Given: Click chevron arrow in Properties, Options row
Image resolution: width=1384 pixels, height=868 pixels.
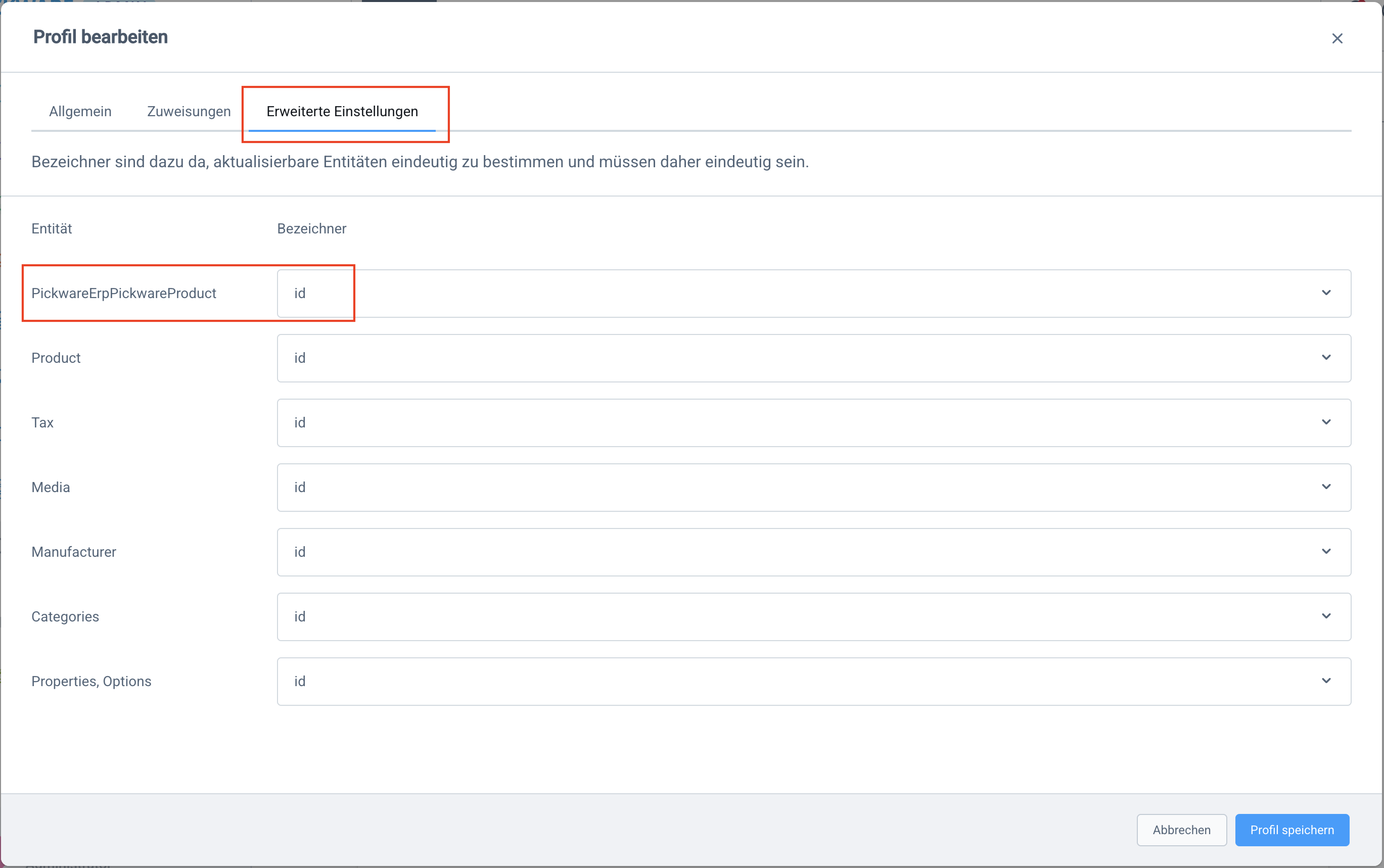Looking at the screenshot, I should coord(1326,681).
